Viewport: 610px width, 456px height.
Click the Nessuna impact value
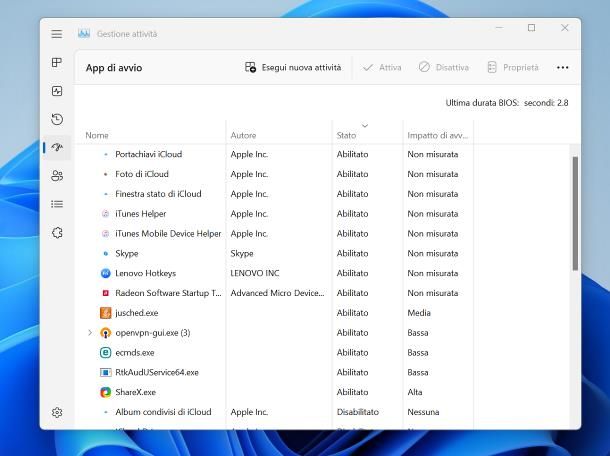pos(423,412)
